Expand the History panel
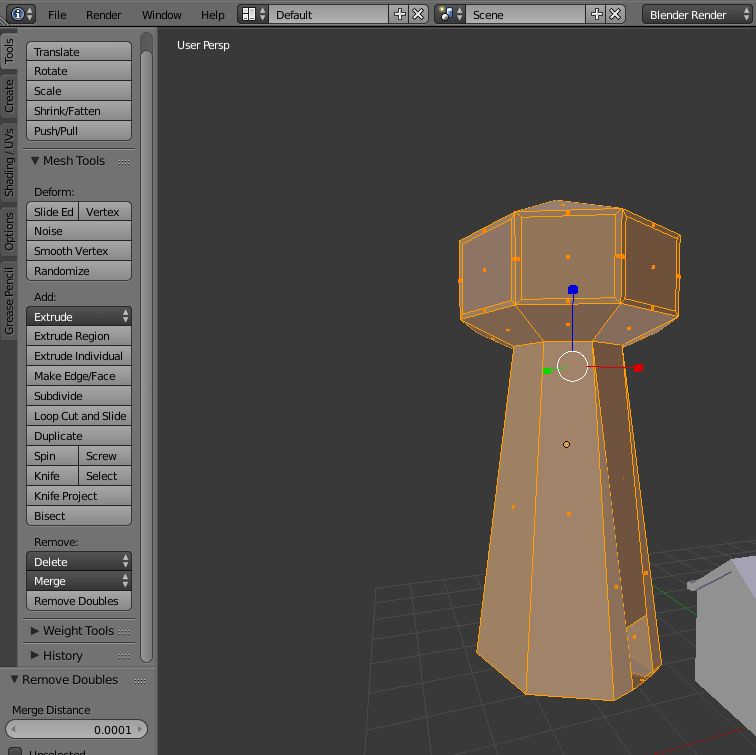Viewport: 756px width, 755px height. [x=35, y=655]
